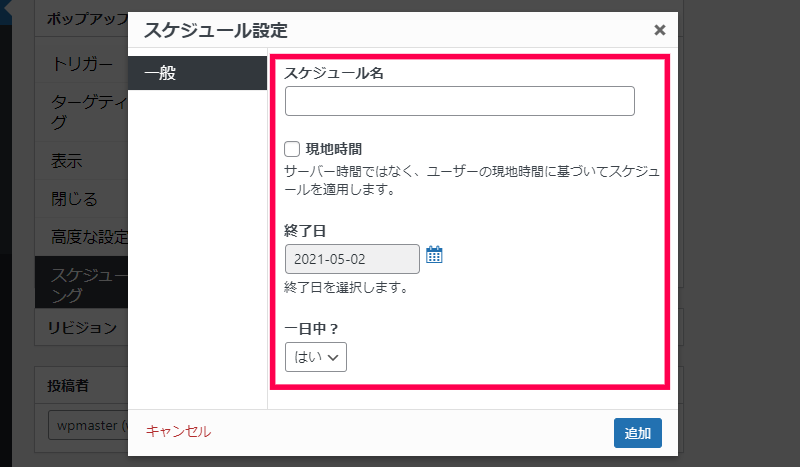Click the 一日中？ label
The height and width of the screenshot is (467, 800).
(x=312, y=328)
